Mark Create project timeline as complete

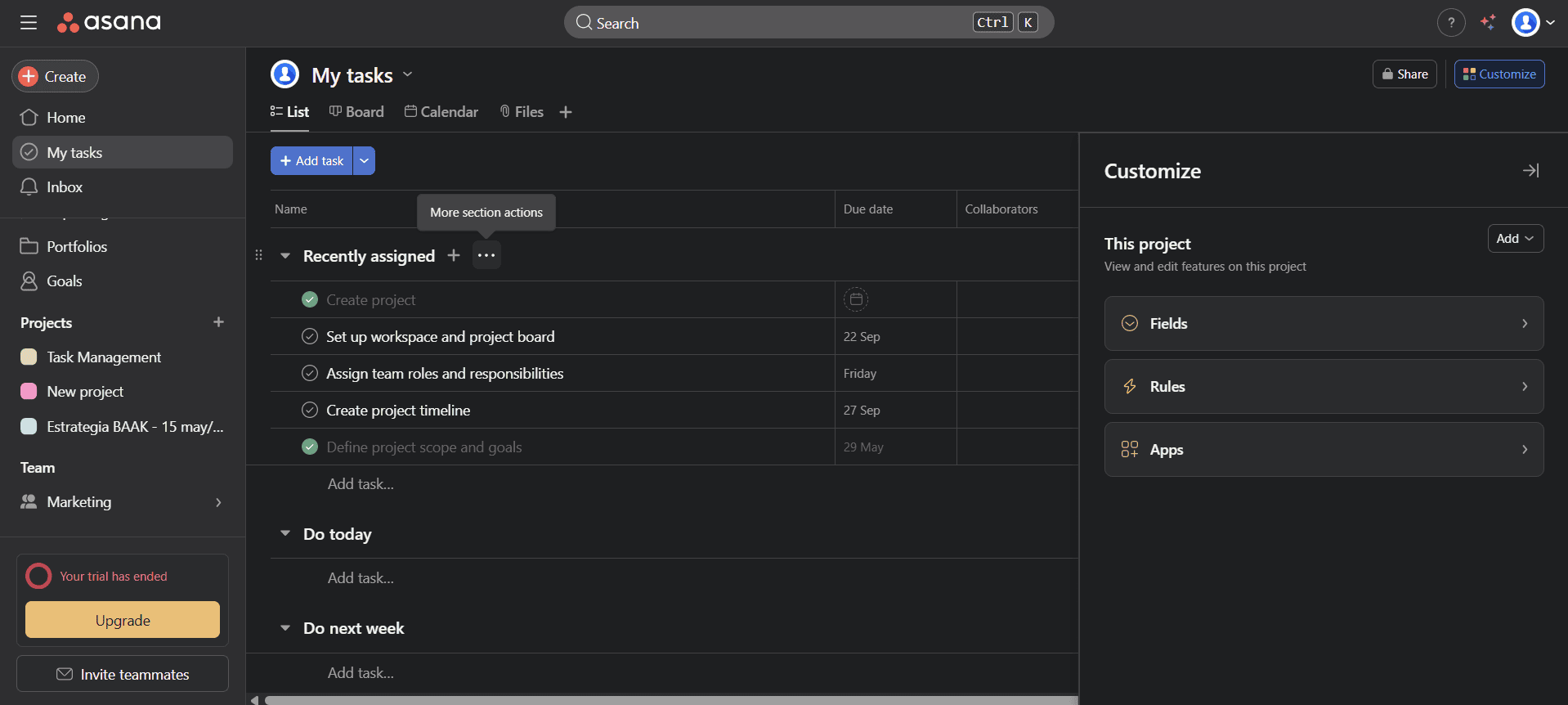click(310, 411)
